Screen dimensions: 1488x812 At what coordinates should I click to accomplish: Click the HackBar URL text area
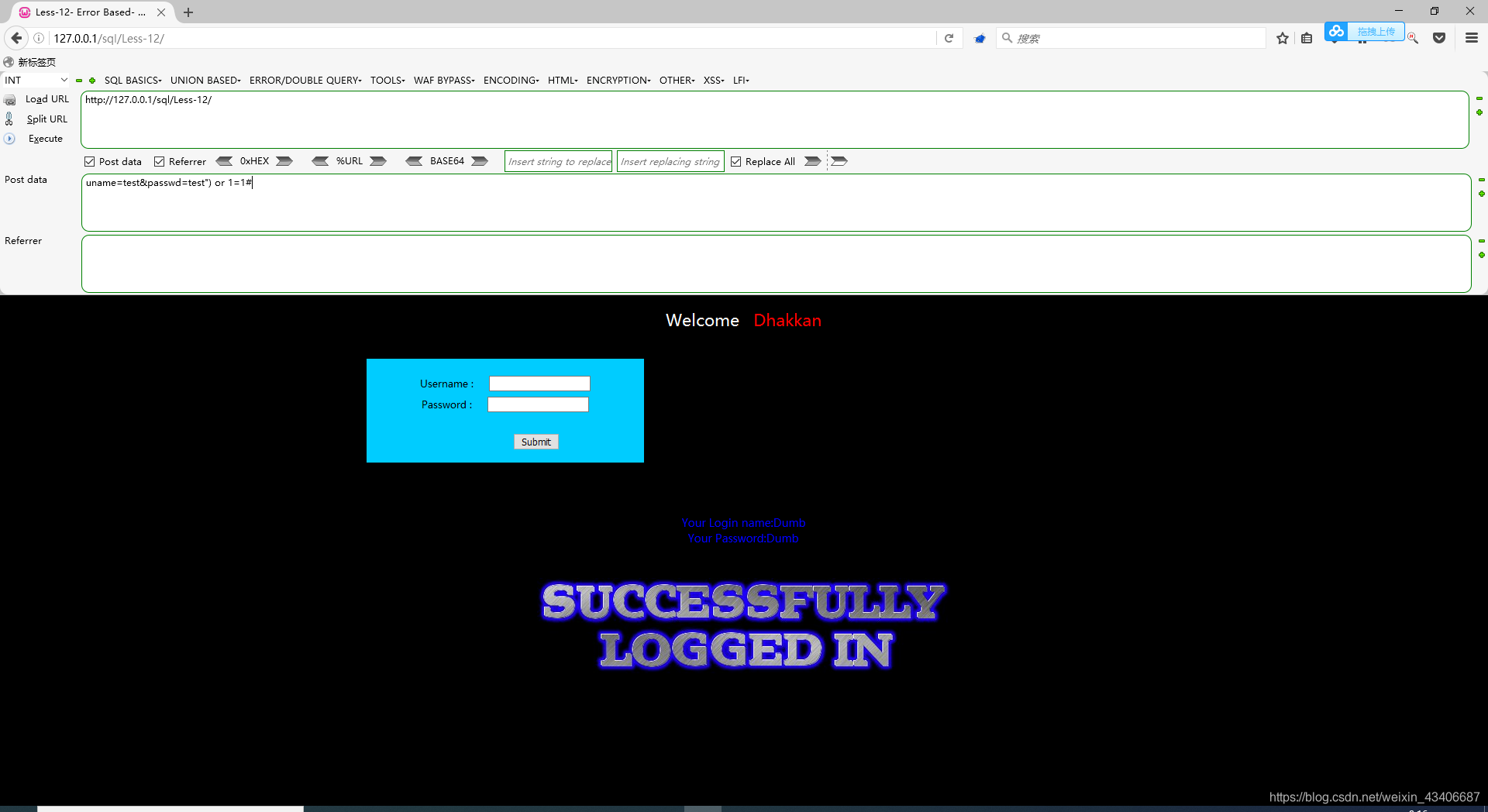775,120
